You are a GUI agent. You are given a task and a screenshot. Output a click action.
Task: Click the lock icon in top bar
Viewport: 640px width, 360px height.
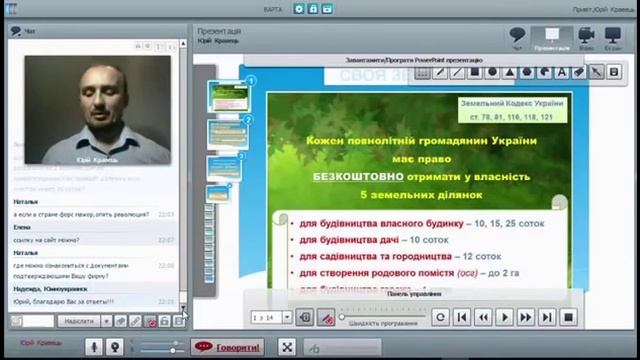tap(313, 9)
